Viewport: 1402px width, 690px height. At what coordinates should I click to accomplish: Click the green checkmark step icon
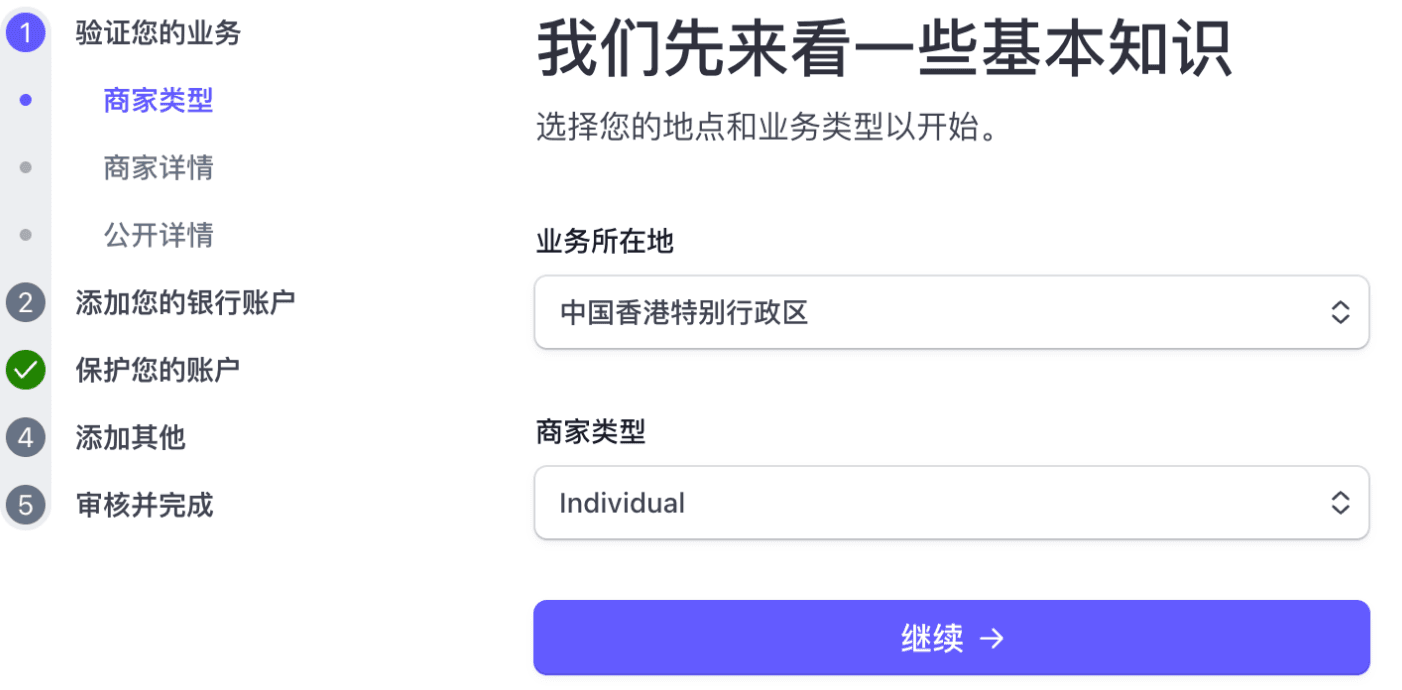click(26, 370)
